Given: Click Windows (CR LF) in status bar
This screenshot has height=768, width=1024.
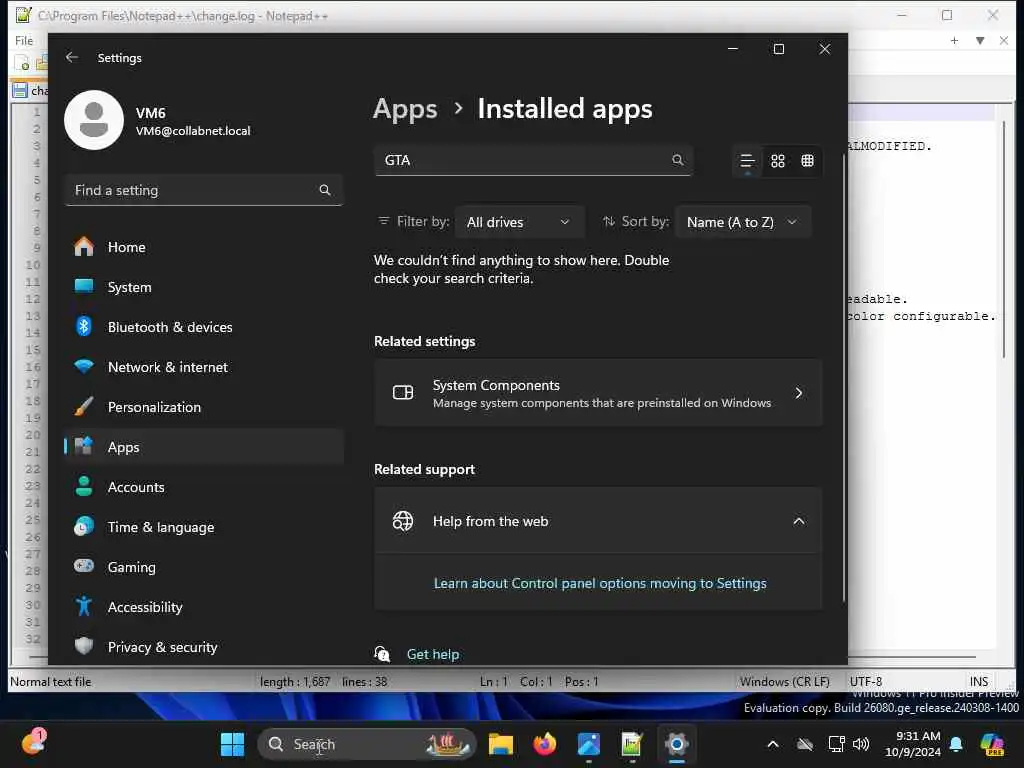Looking at the screenshot, I should (784, 682).
